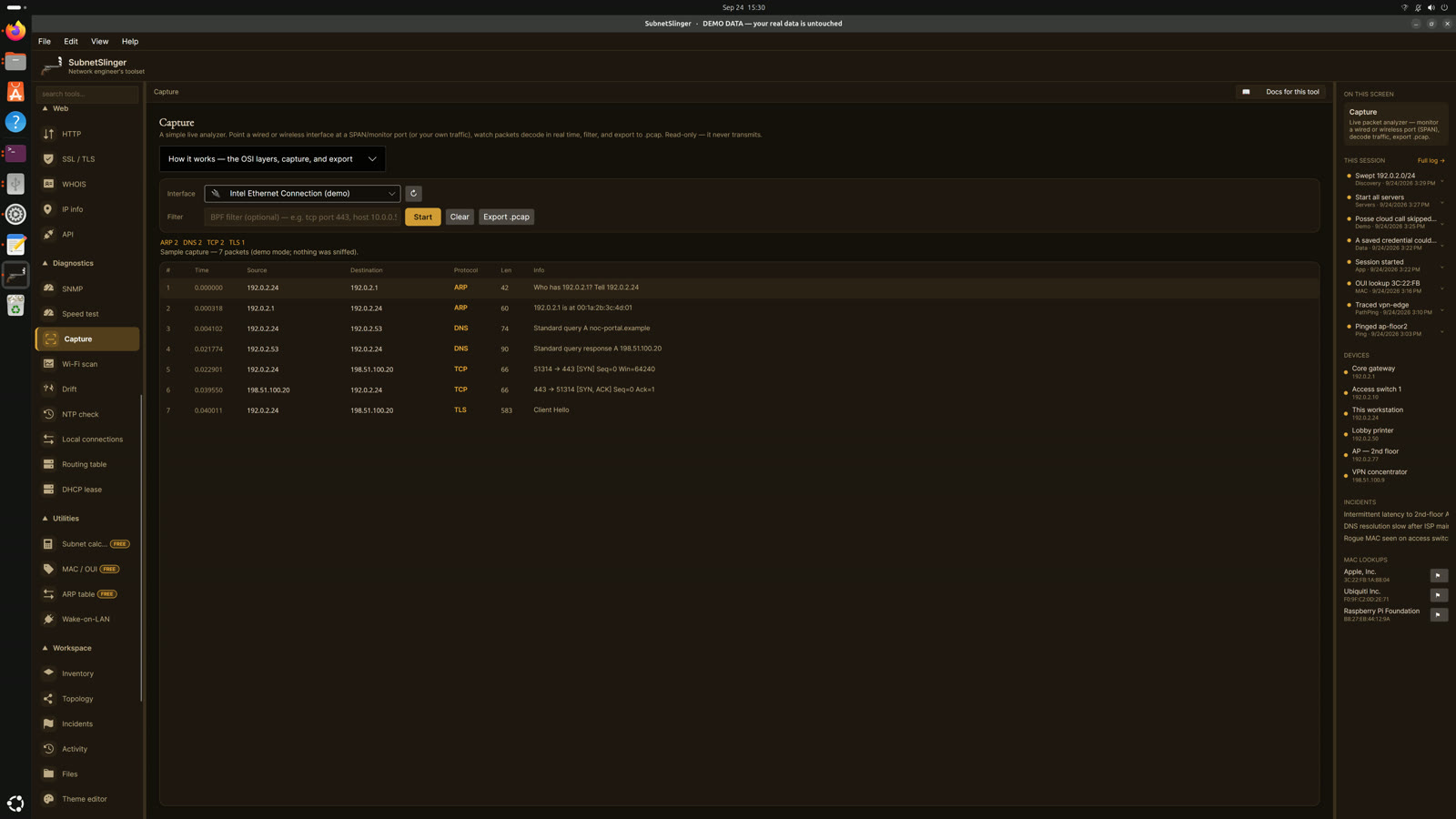Open the Swept 192.0.2.0/24 session entry
The height and width of the screenshot is (819, 1456).
pos(1395,179)
